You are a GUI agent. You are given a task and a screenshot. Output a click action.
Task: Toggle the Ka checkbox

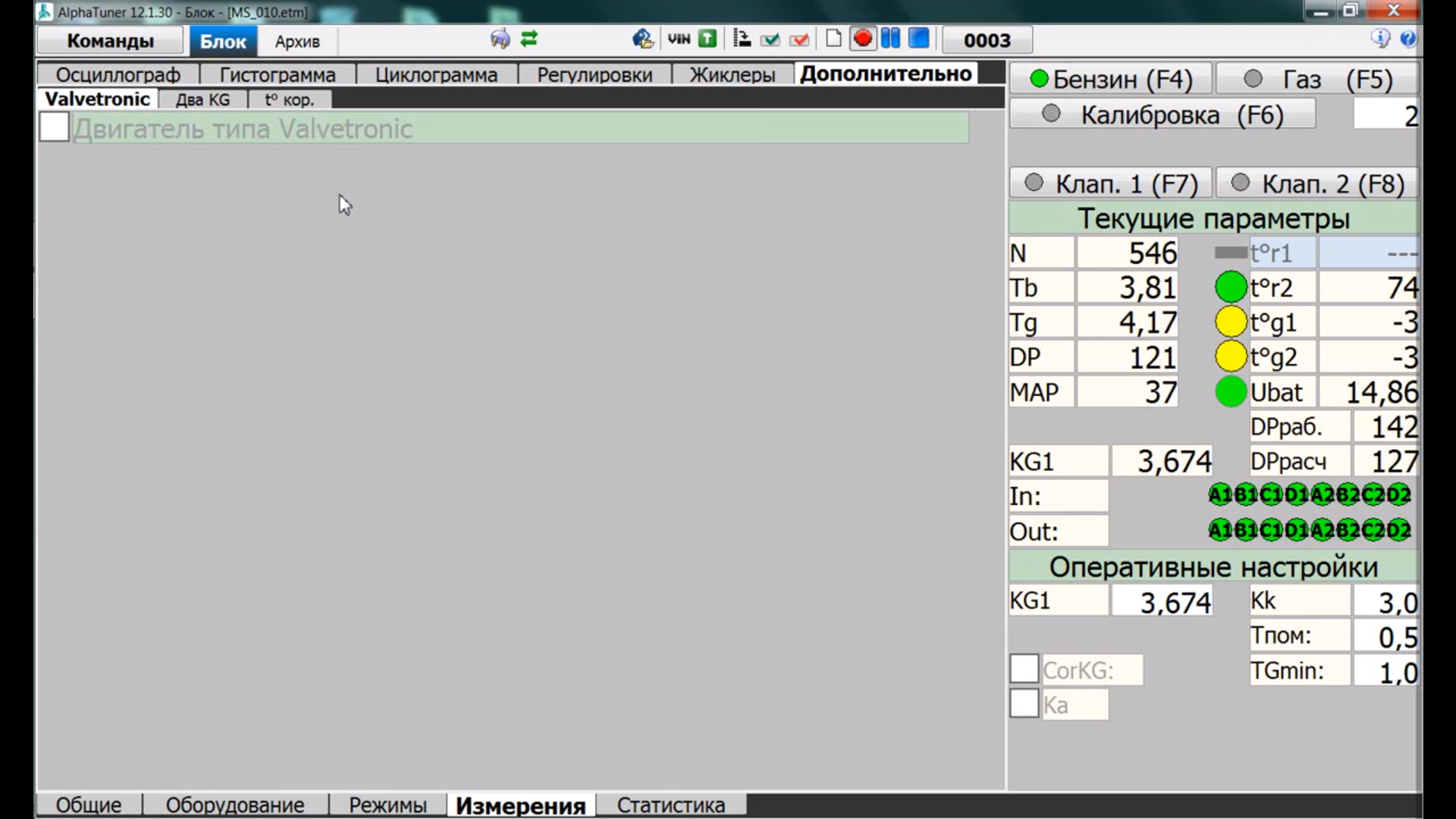click(1024, 704)
